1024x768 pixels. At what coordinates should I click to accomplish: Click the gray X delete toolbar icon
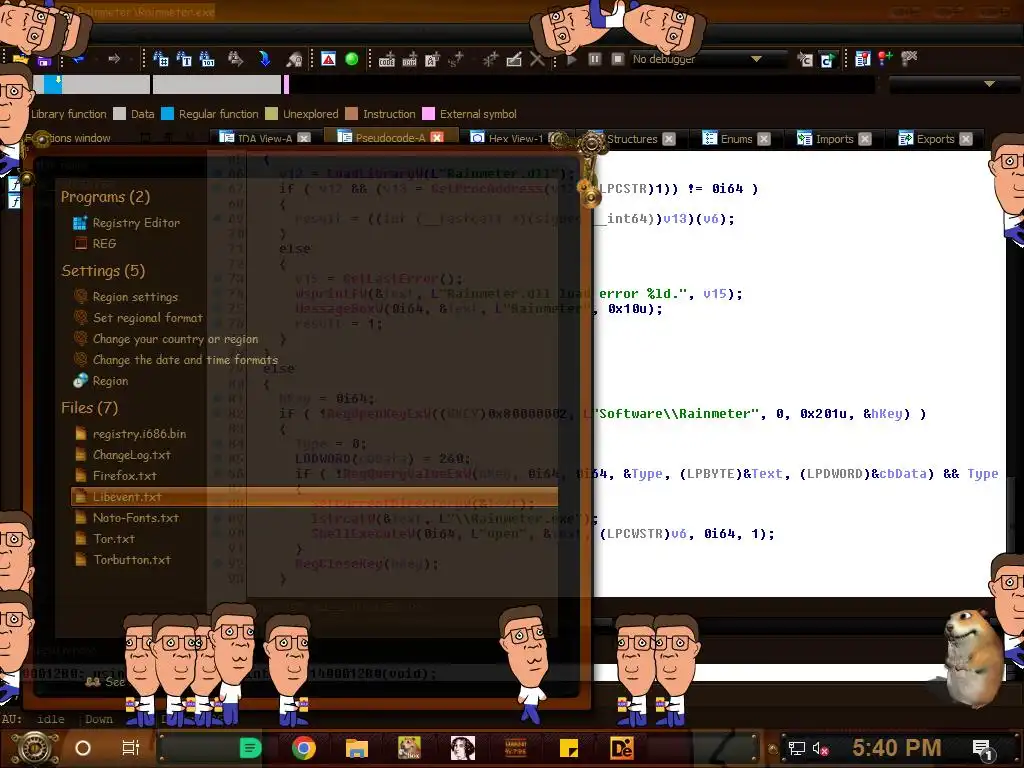click(x=537, y=59)
